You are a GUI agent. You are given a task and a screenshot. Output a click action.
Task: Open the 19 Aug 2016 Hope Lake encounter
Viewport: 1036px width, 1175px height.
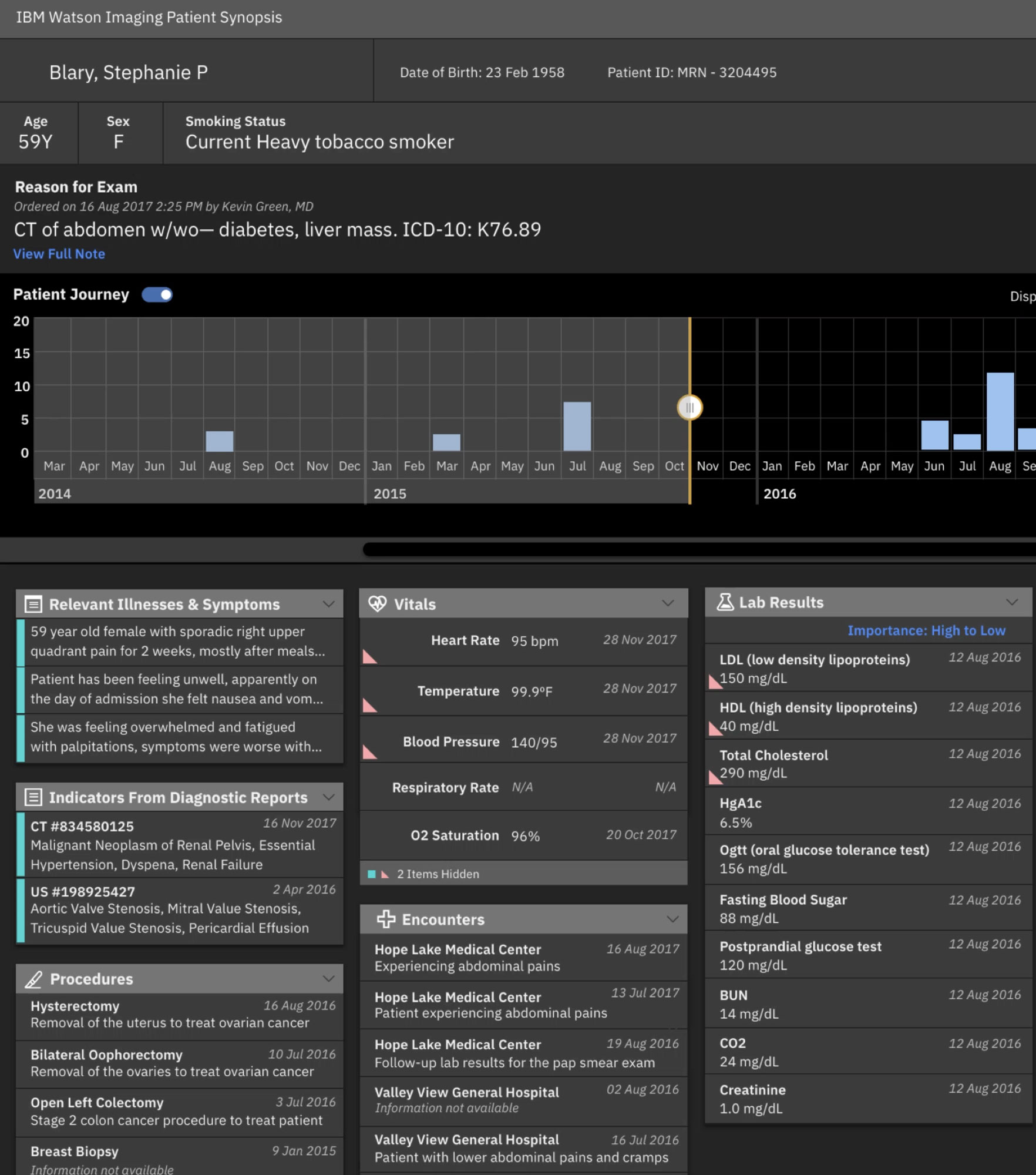pos(523,1053)
